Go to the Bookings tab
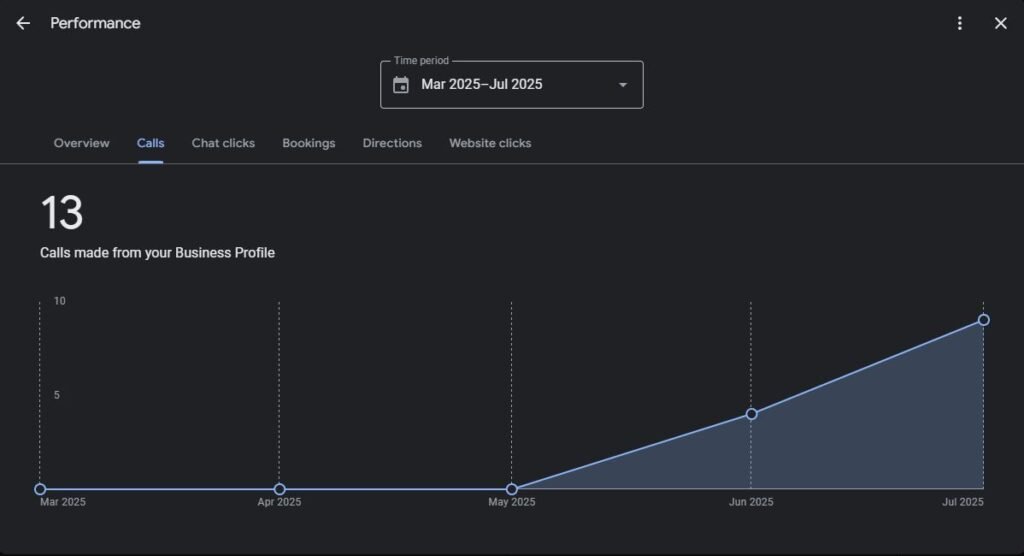Viewport: 1024px width, 556px height. [x=308, y=143]
